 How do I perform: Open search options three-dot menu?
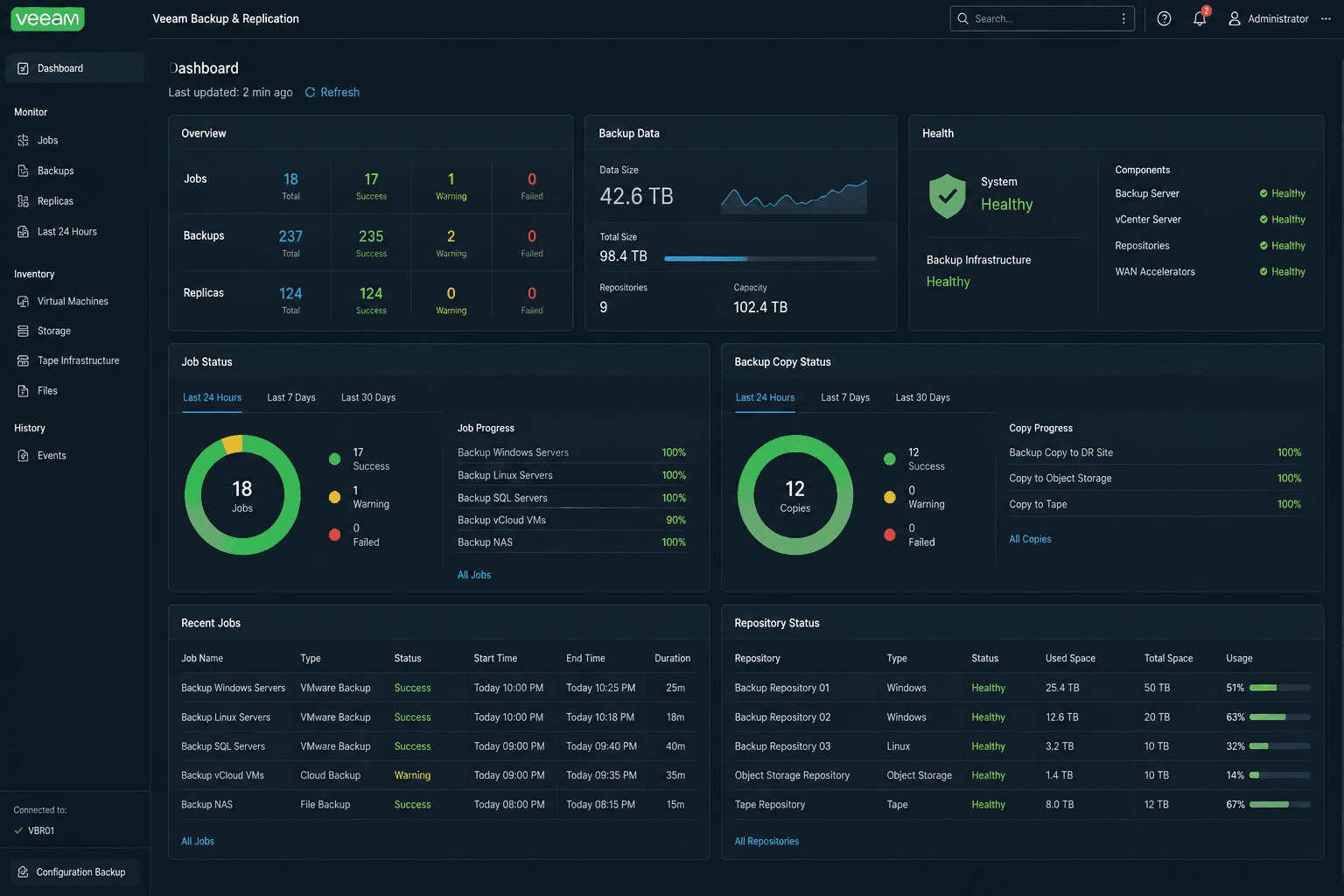click(1123, 18)
